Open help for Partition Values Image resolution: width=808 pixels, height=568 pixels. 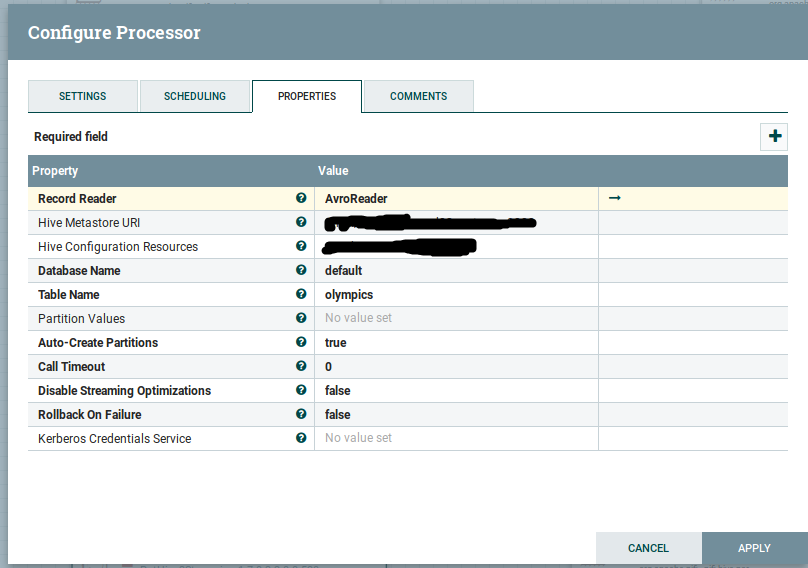click(301, 318)
